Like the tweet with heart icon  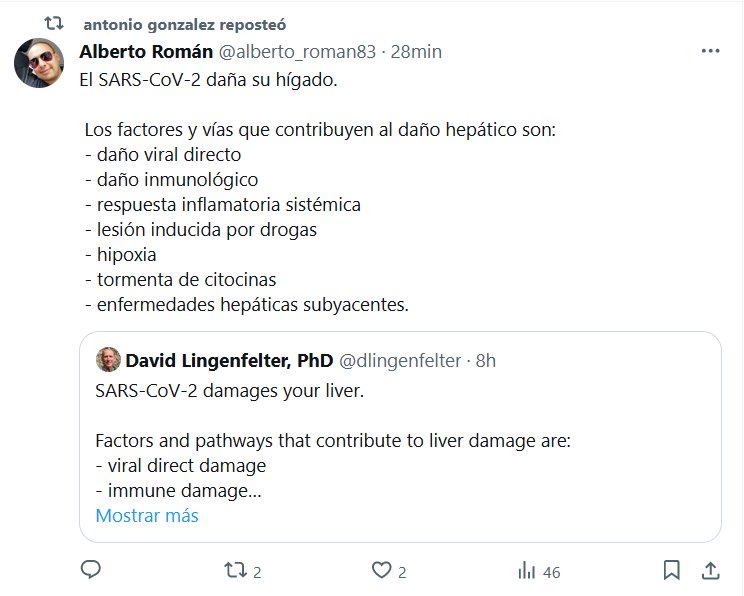[380, 571]
